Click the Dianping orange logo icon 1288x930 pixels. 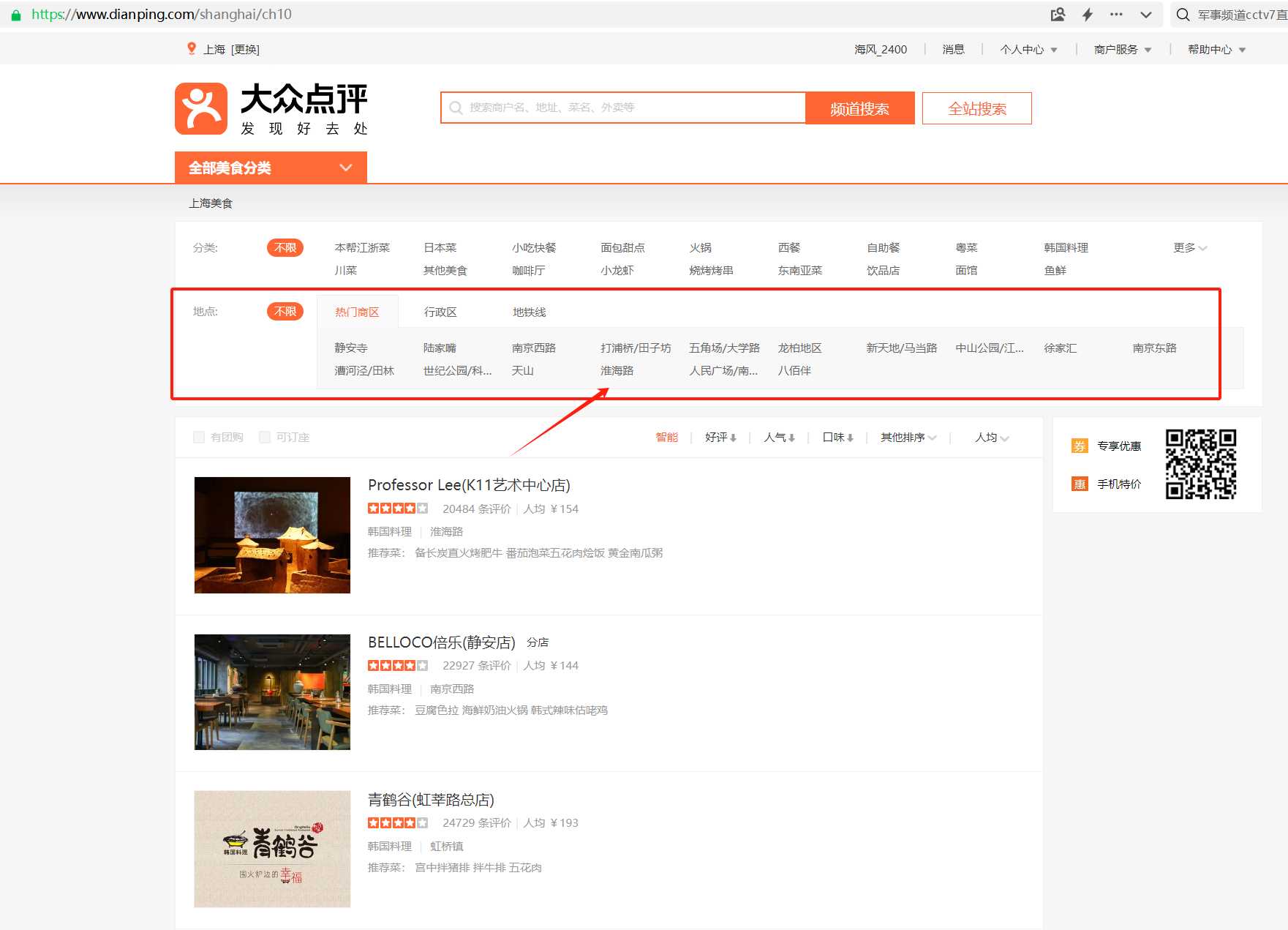(201, 108)
